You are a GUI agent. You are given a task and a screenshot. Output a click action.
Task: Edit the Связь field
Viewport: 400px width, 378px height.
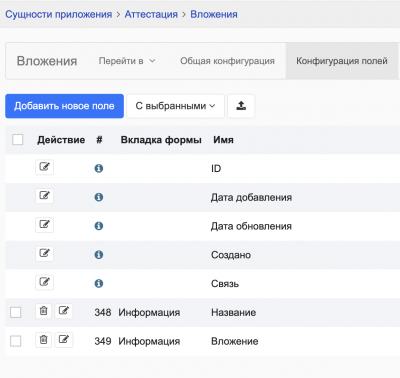pos(44,282)
